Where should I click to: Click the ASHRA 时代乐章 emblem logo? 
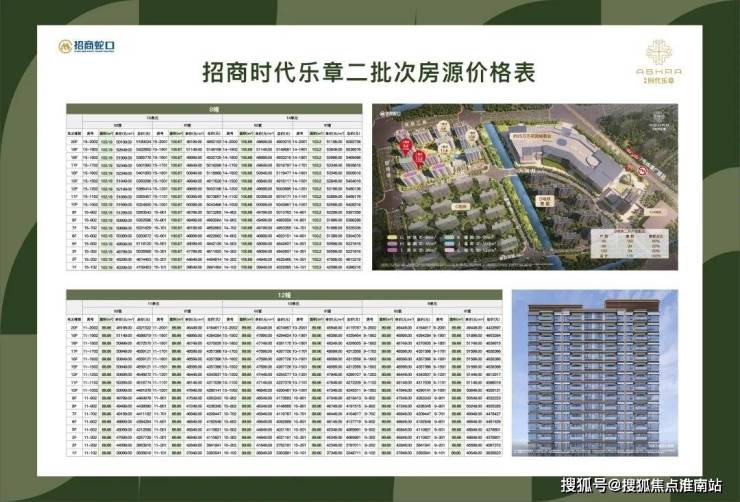(x=659, y=62)
